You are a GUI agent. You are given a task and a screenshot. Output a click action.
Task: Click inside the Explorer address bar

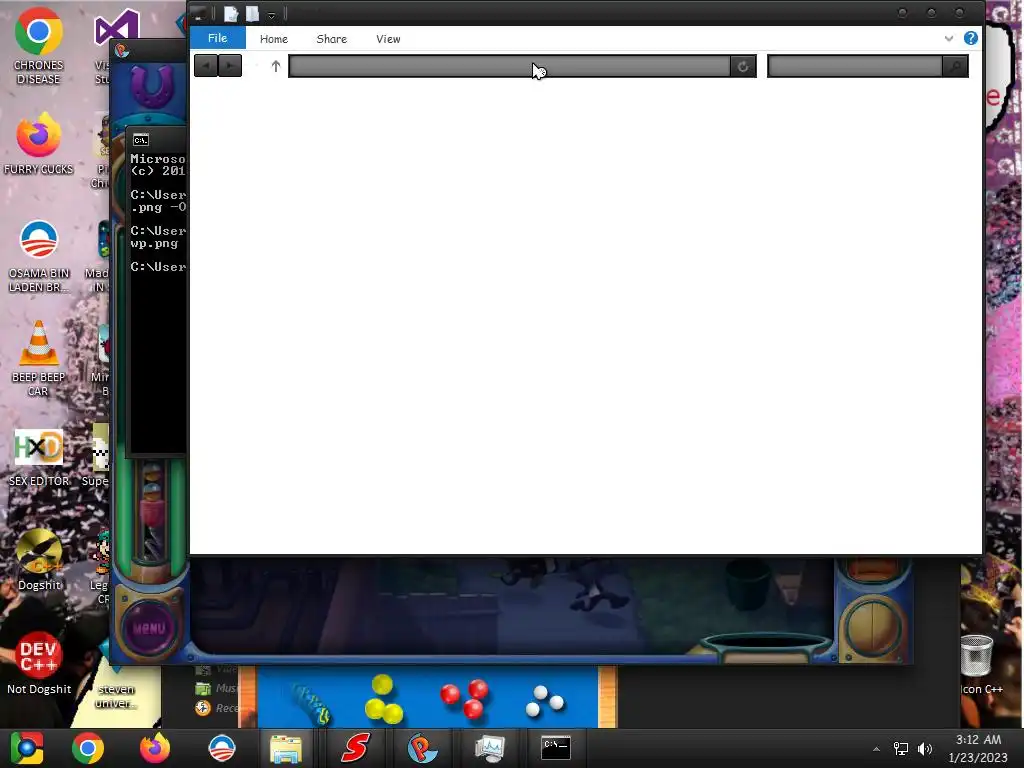point(509,66)
